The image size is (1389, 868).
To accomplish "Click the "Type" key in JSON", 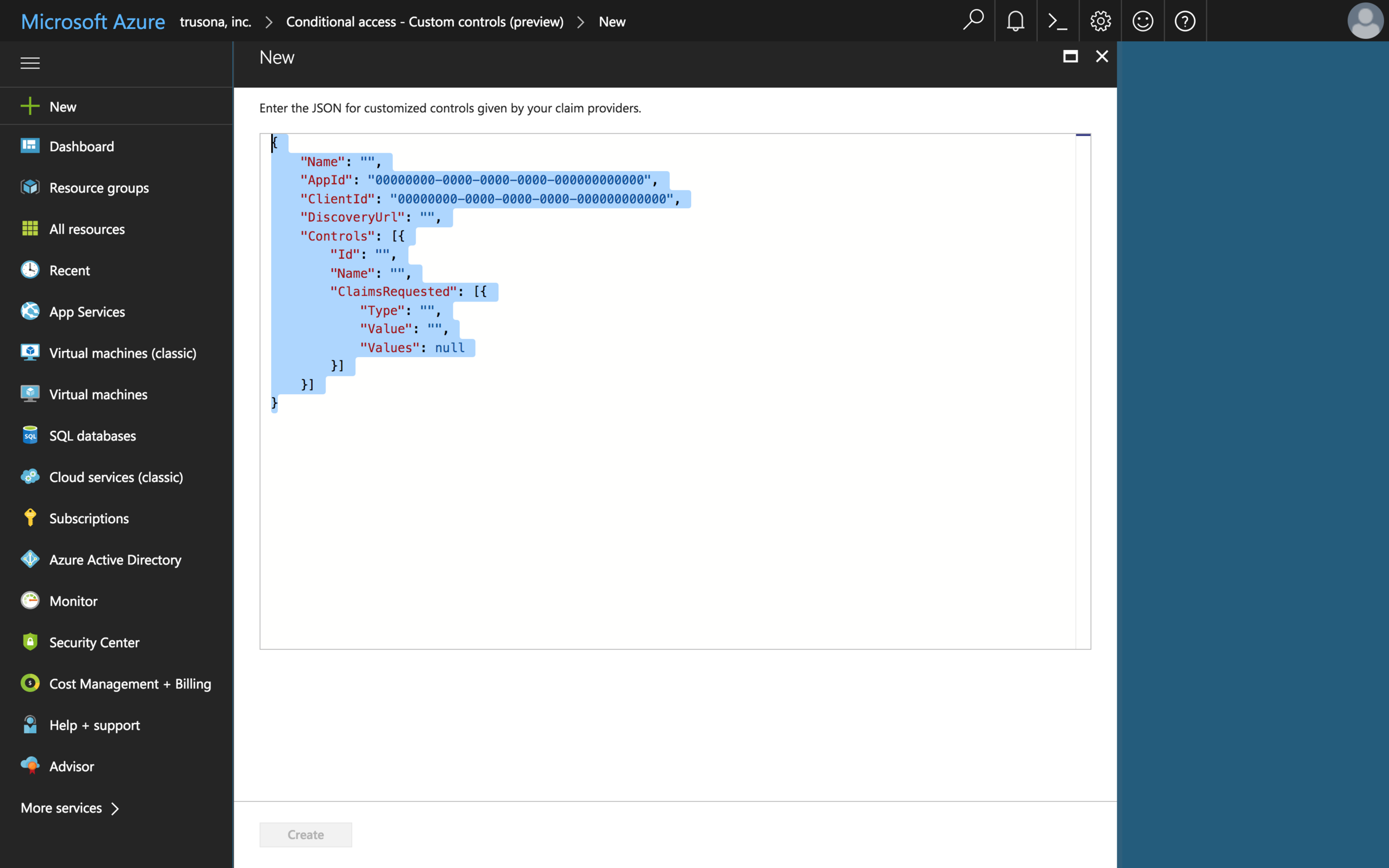I will (382, 310).
